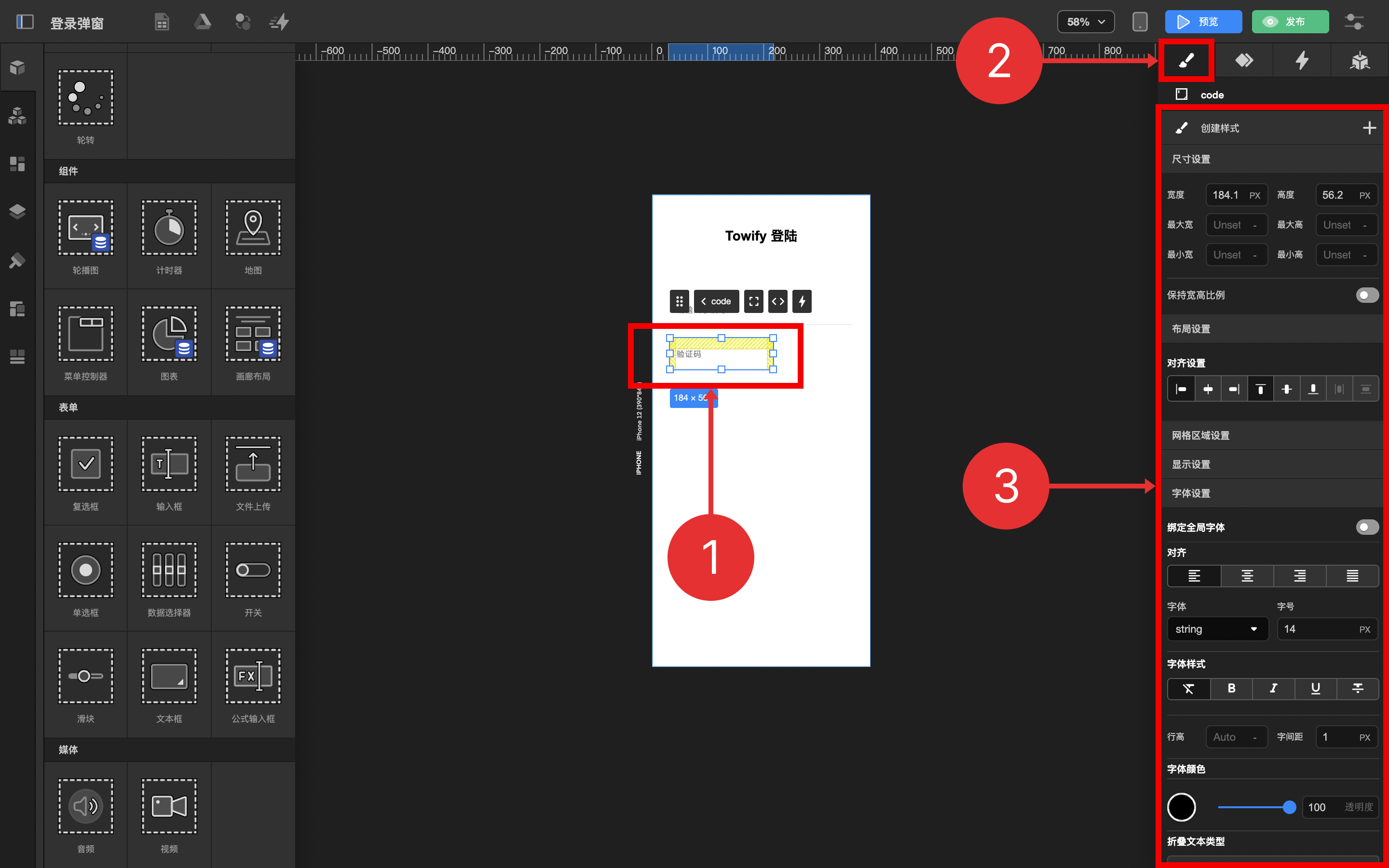
Task: Open the 58% zoom dropdown
Action: [1085, 22]
